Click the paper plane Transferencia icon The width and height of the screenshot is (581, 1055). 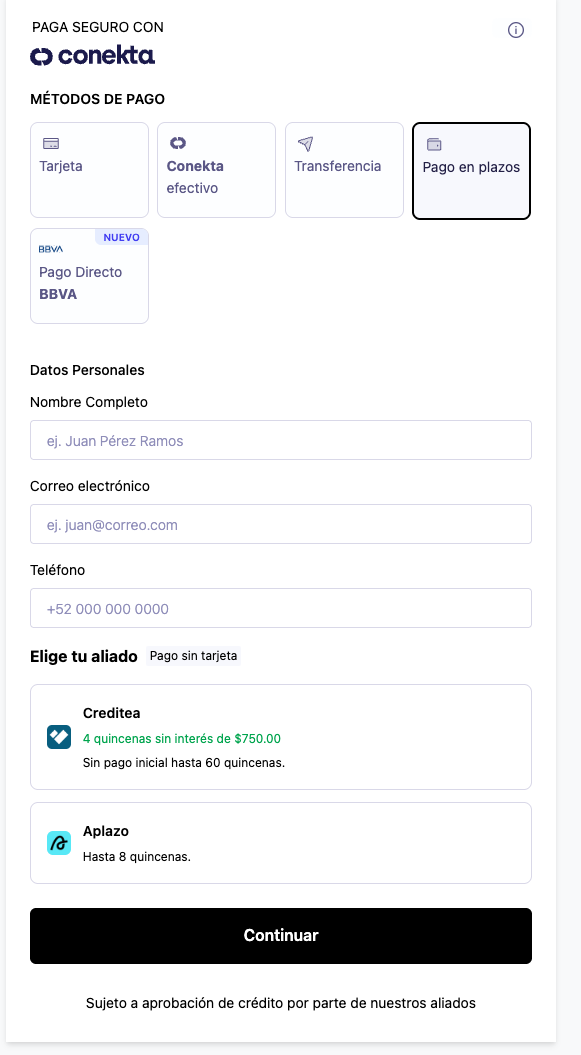click(x=305, y=143)
